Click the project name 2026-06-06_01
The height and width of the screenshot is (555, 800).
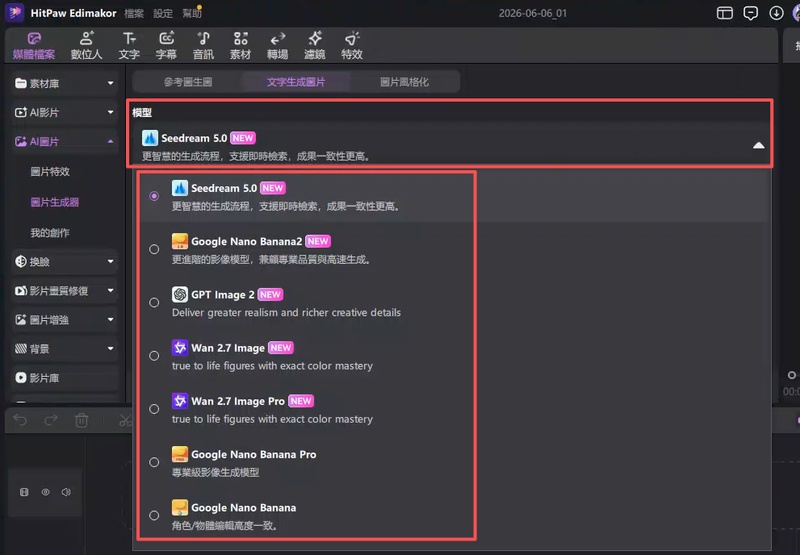(533, 13)
